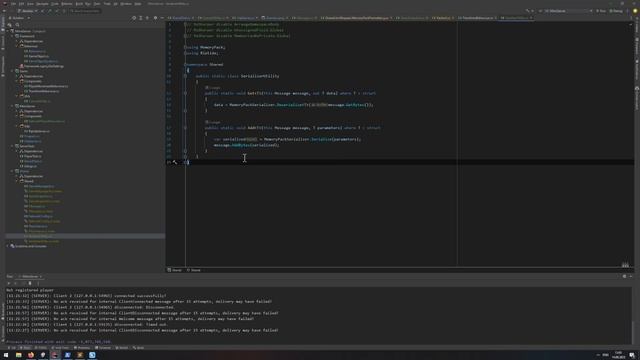Viewport: 640px width, 360px height.
Task: Click 'Not registered player' console line
Action: (x=30, y=290)
